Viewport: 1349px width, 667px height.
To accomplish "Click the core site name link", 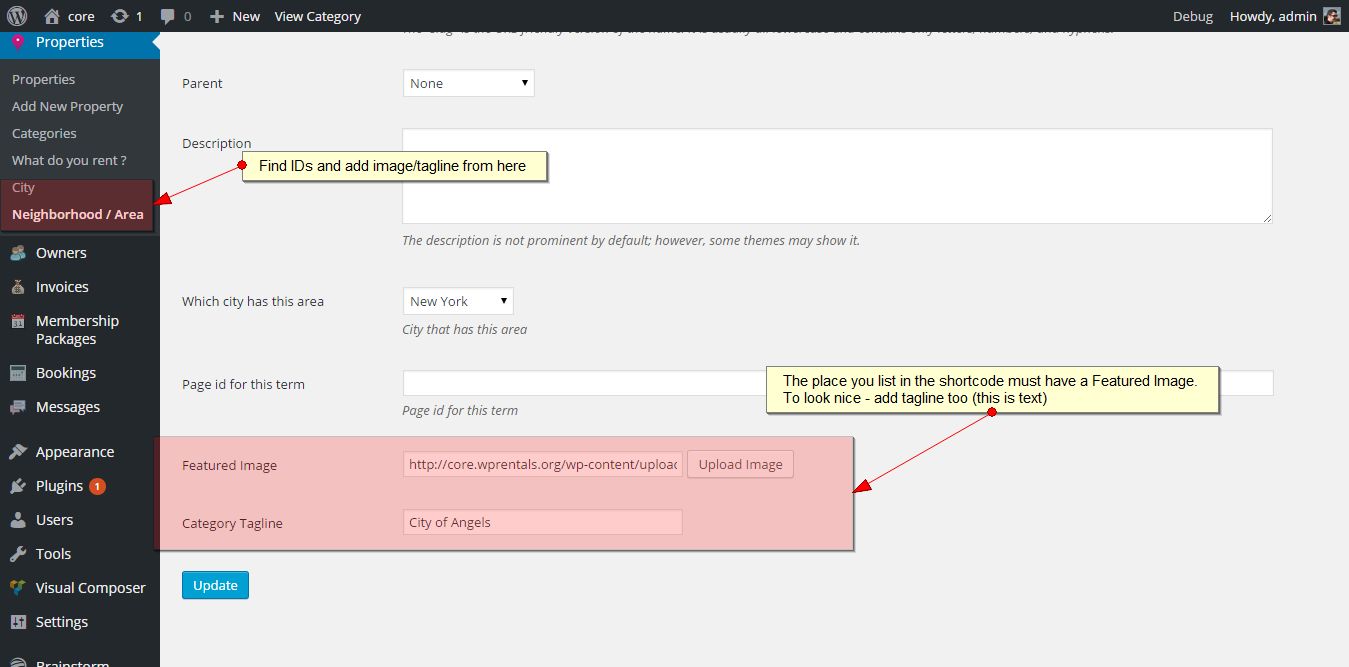I will click(x=81, y=16).
